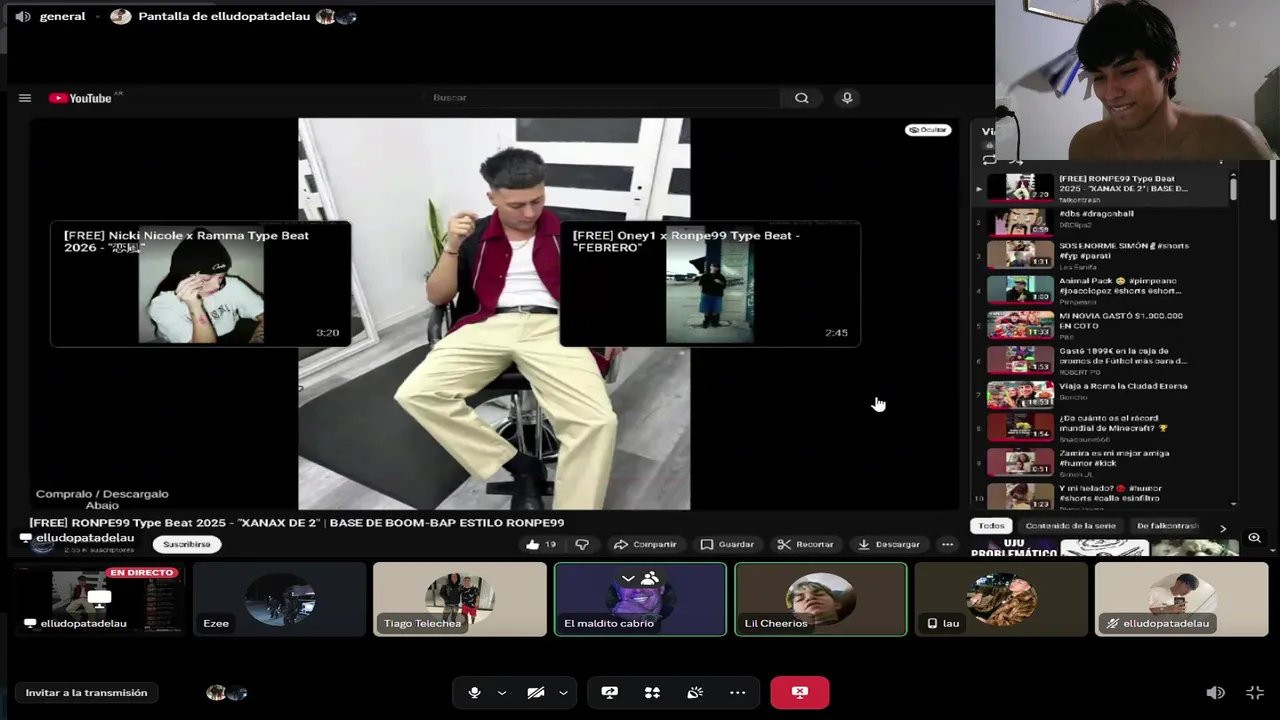Screen dimensions: 1280x720
Task: Open the playlist three-dot menu
Action: (1221, 160)
